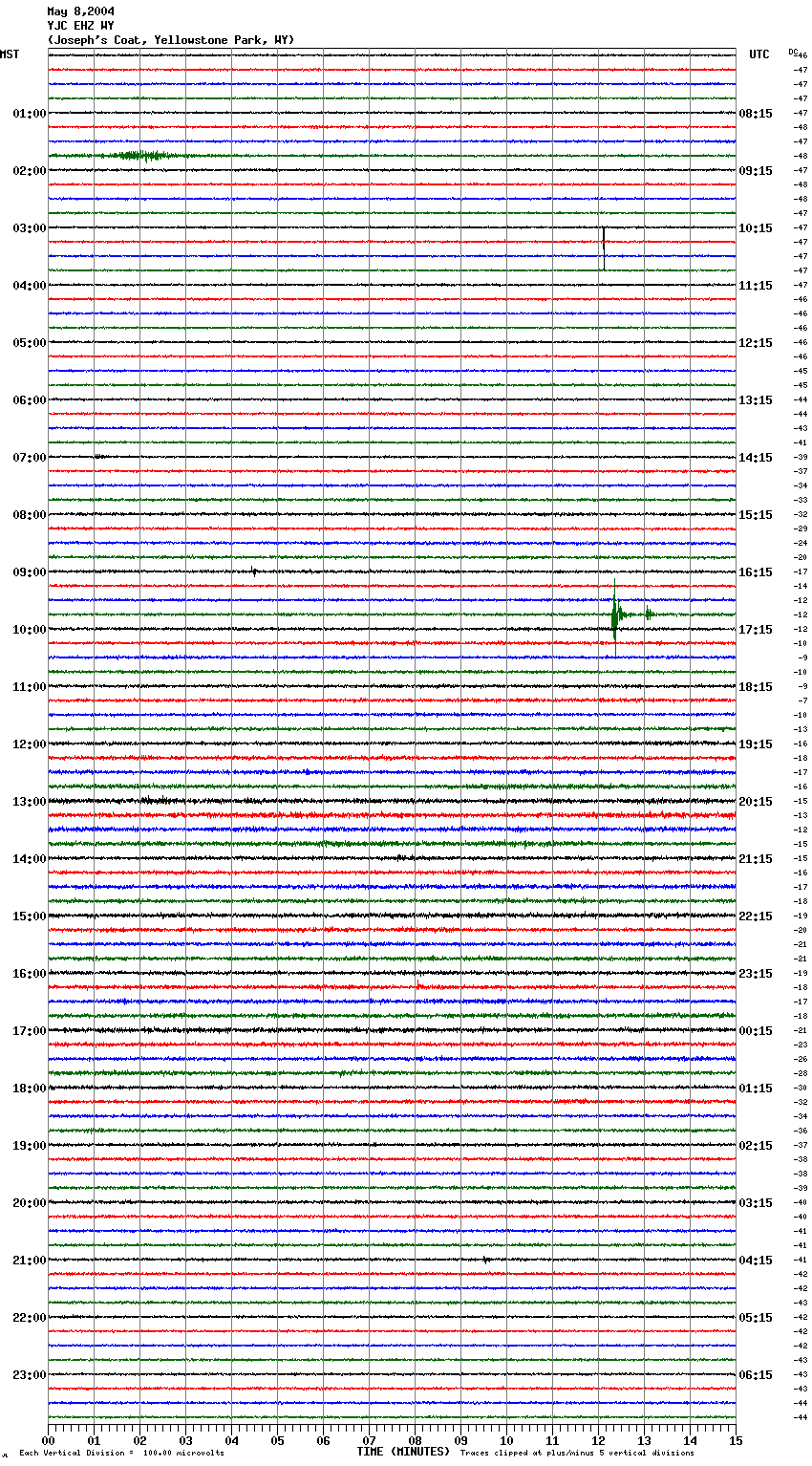Click the "16:00" MST time label
Viewport: 812px width, 1466px height.
[30, 974]
